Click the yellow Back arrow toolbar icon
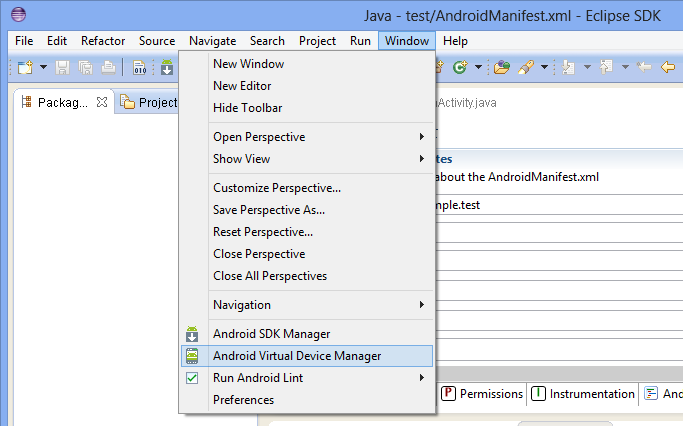 pos(667,67)
